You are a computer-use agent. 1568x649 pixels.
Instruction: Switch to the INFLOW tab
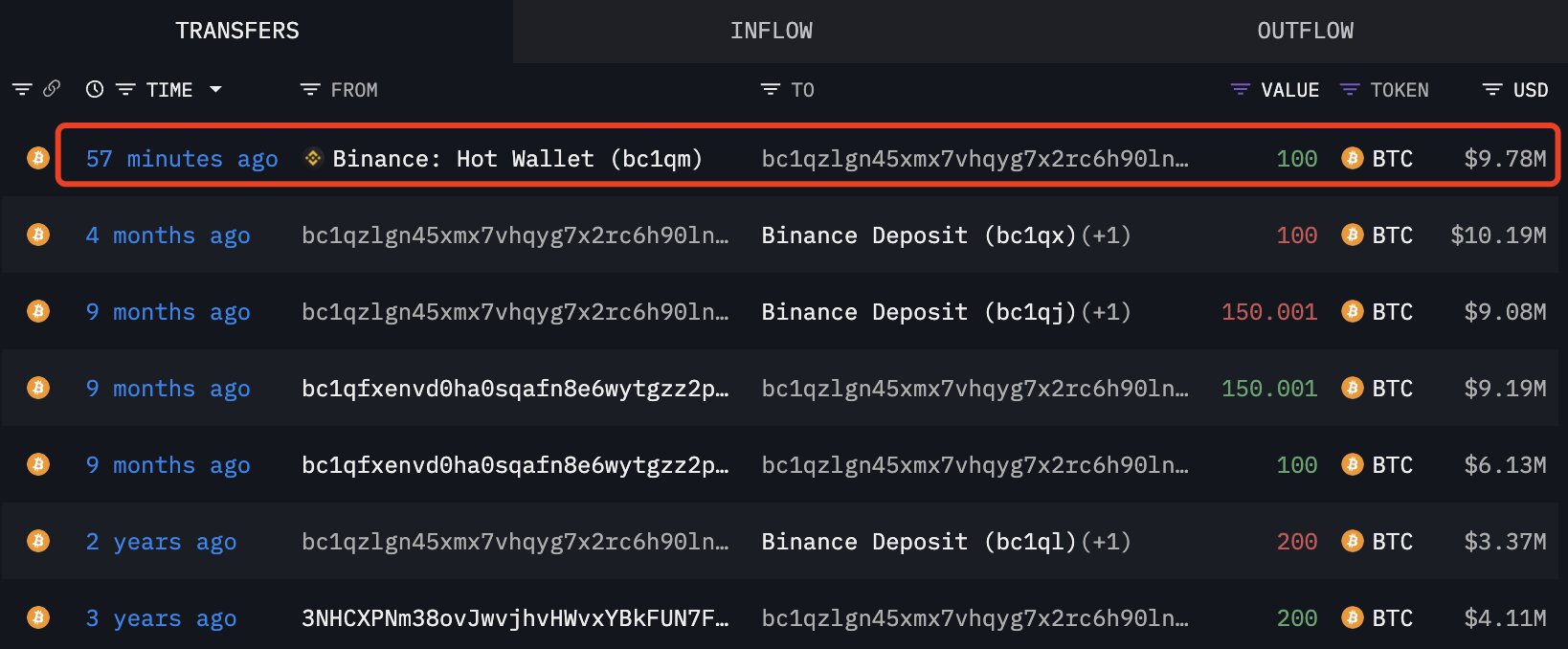[772, 31]
